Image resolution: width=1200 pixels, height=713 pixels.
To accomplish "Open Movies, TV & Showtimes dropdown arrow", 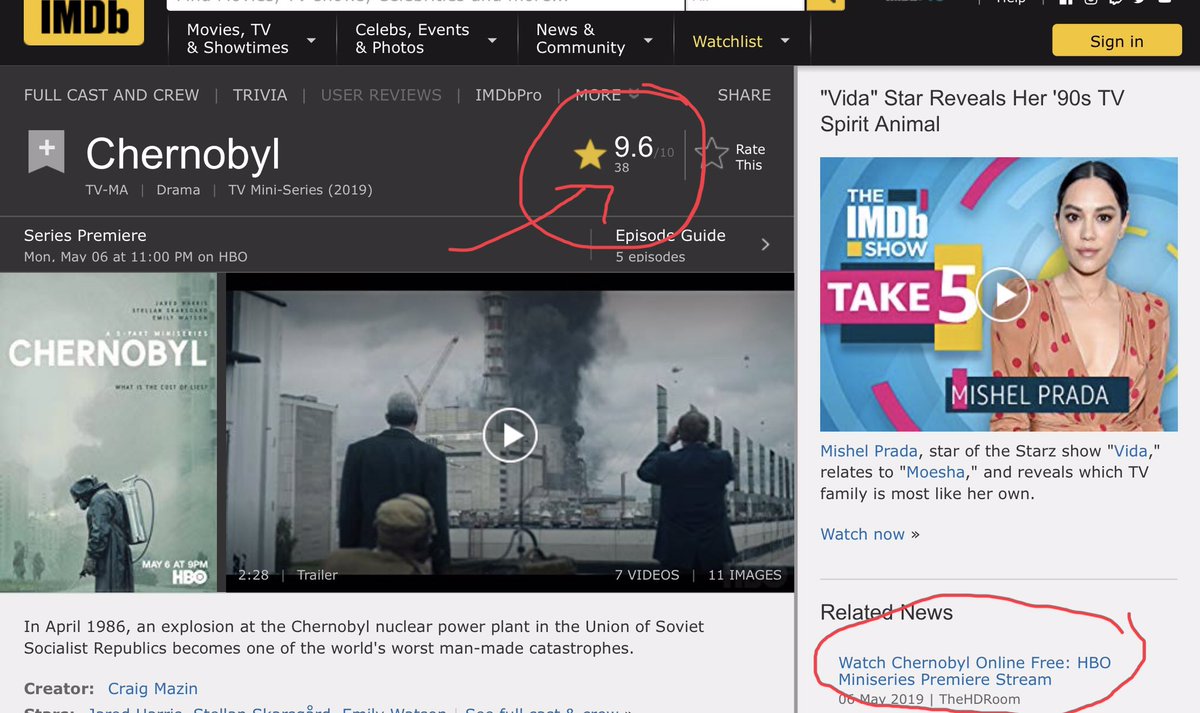I will pyautogui.click(x=311, y=41).
